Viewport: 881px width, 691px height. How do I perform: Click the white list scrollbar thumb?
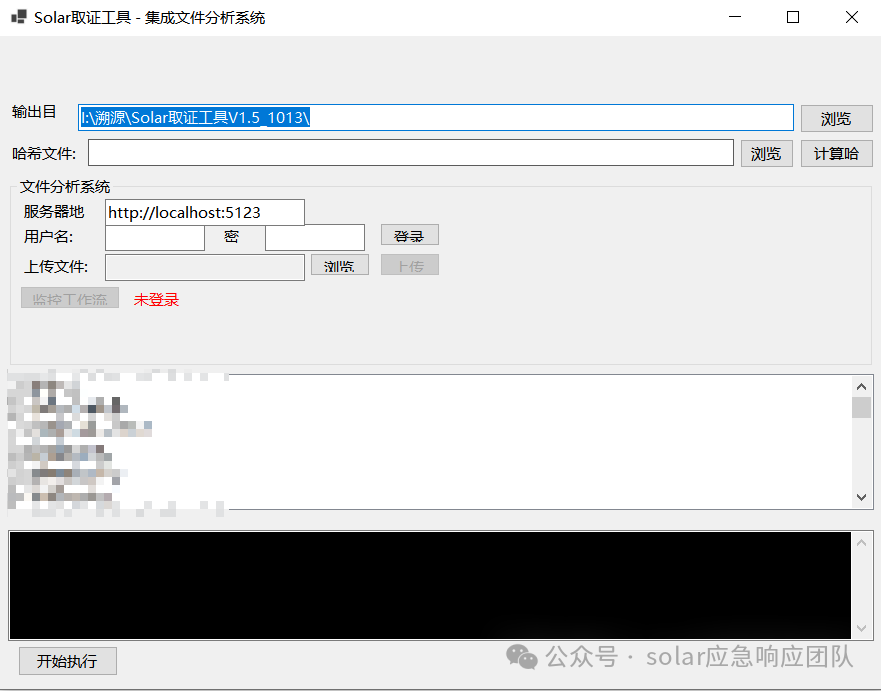[861, 408]
